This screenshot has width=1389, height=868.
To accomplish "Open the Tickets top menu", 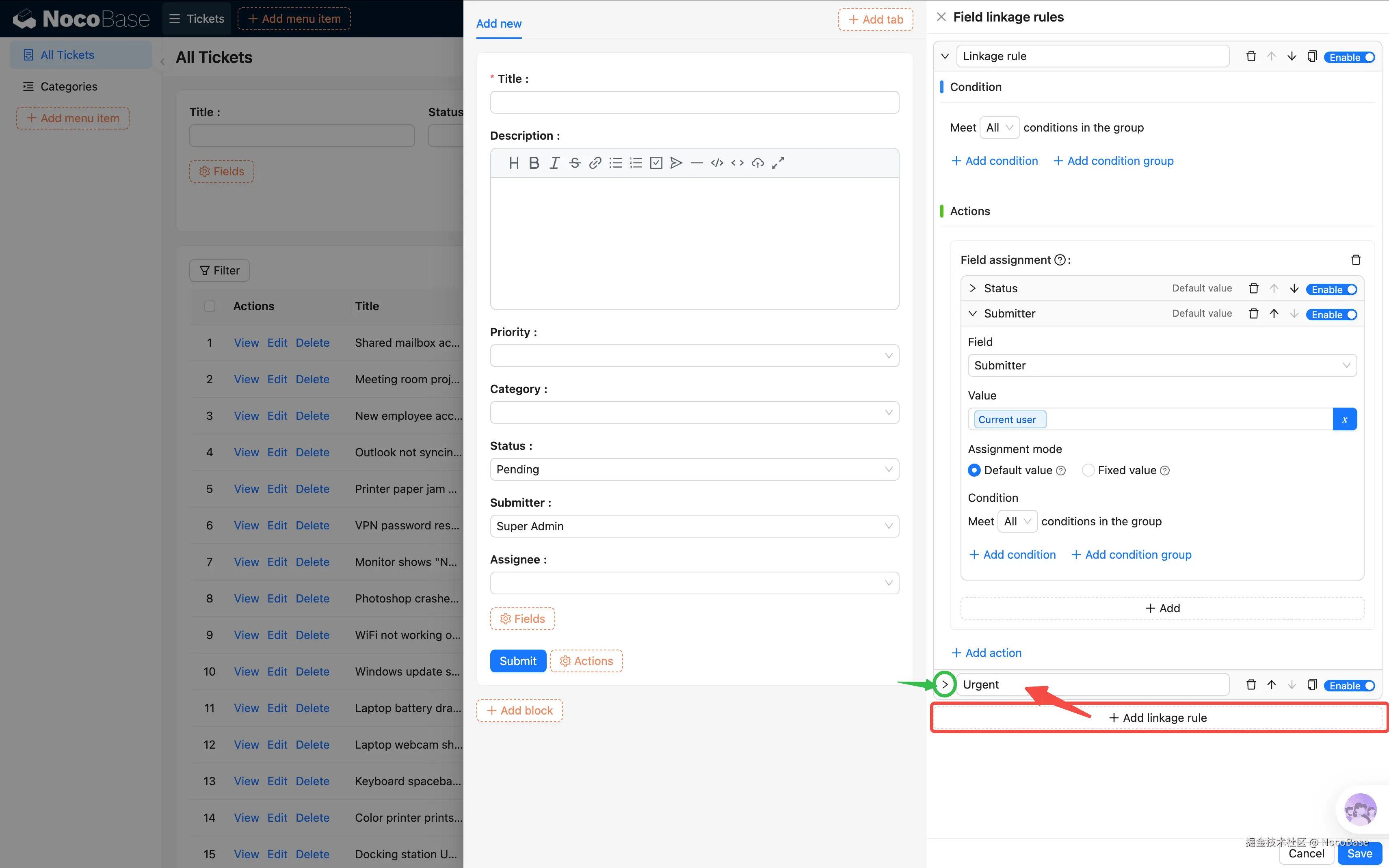I will point(197,18).
